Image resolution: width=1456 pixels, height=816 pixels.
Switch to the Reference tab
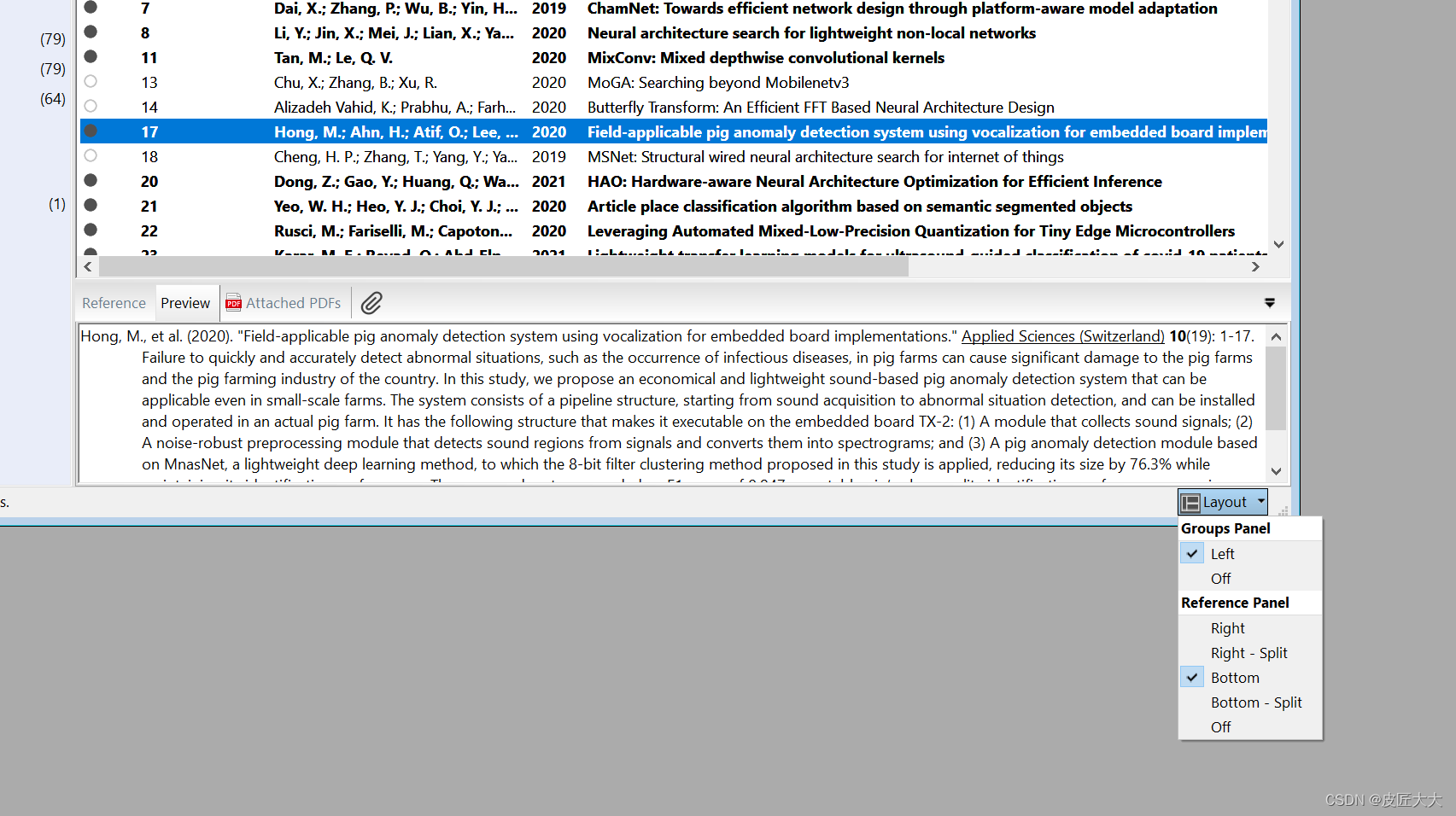[x=114, y=303]
